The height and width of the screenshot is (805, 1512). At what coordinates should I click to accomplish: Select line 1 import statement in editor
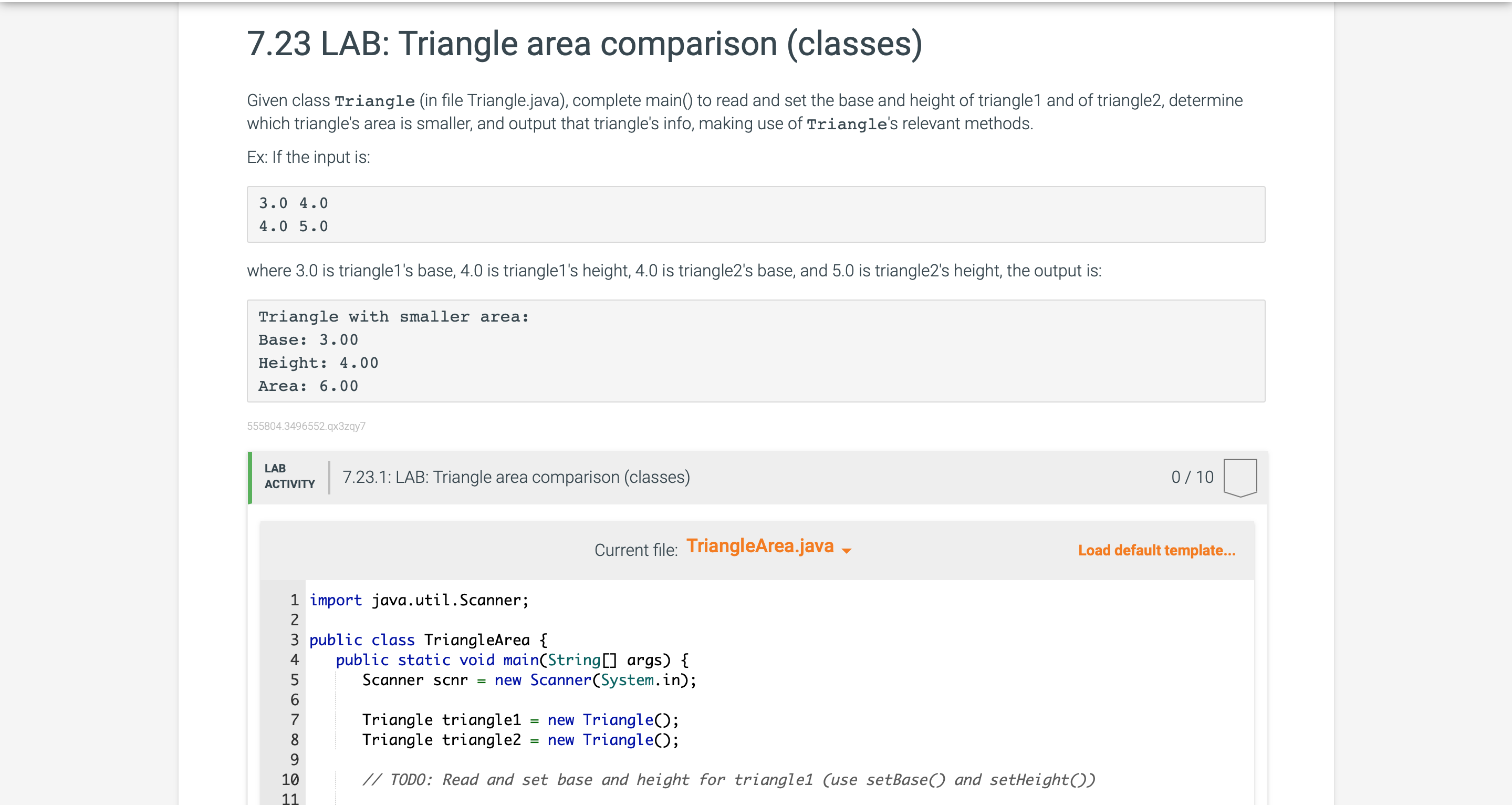[x=418, y=600]
